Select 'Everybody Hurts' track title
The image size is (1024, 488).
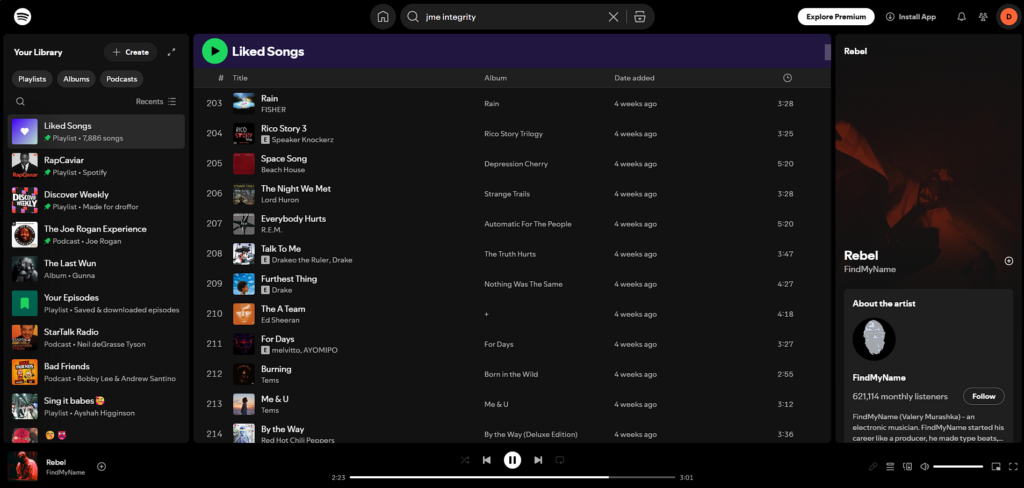[293, 218]
